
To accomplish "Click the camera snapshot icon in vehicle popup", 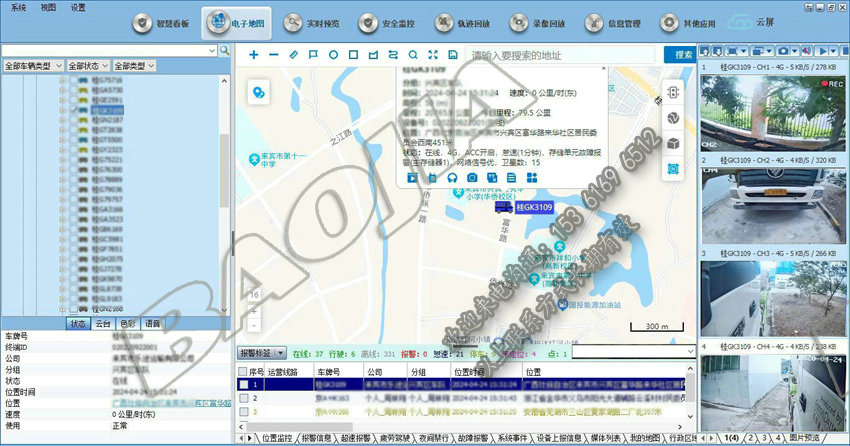I will [x=472, y=177].
